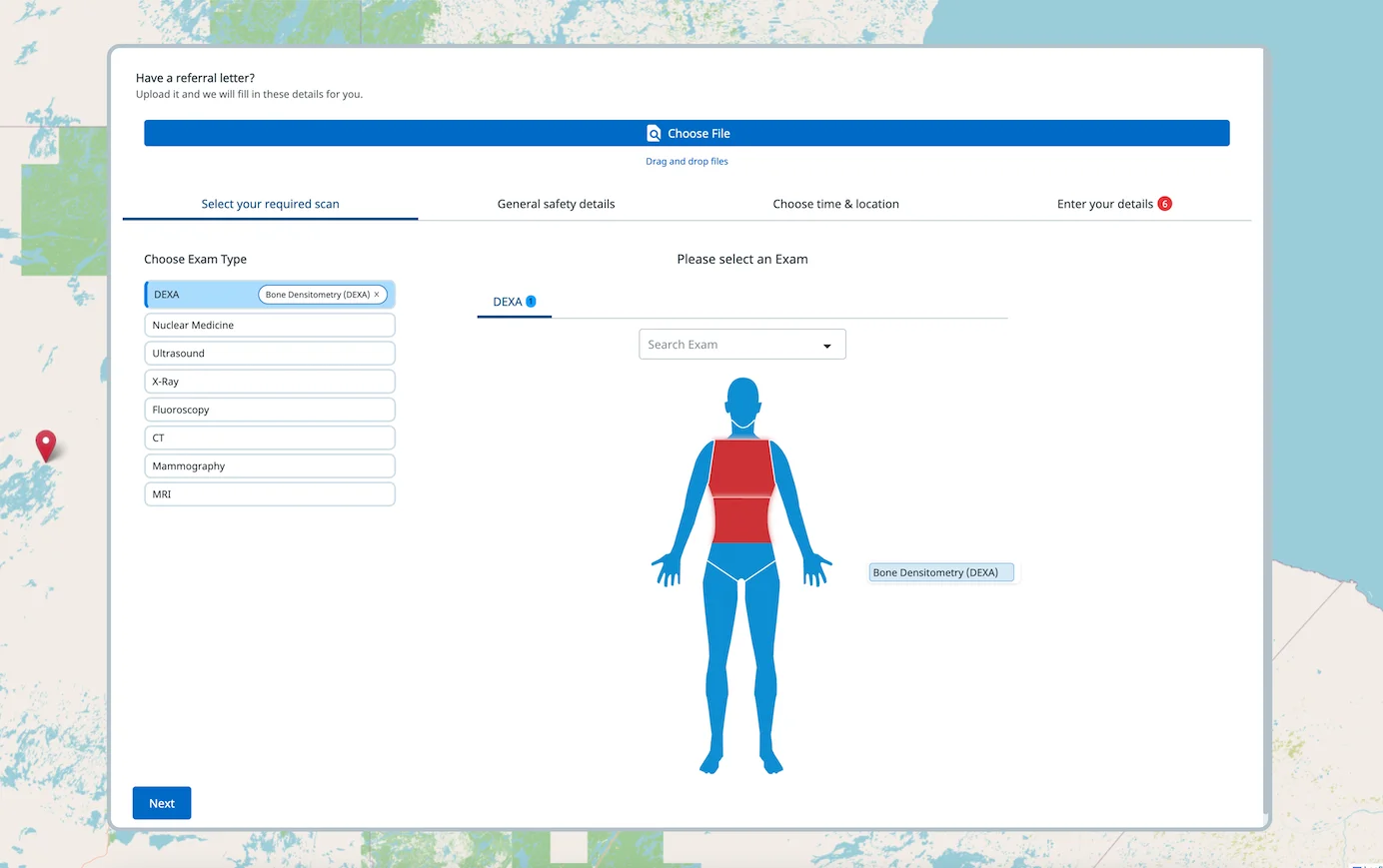
Task: Choose the CT exam type
Action: pos(270,437)
